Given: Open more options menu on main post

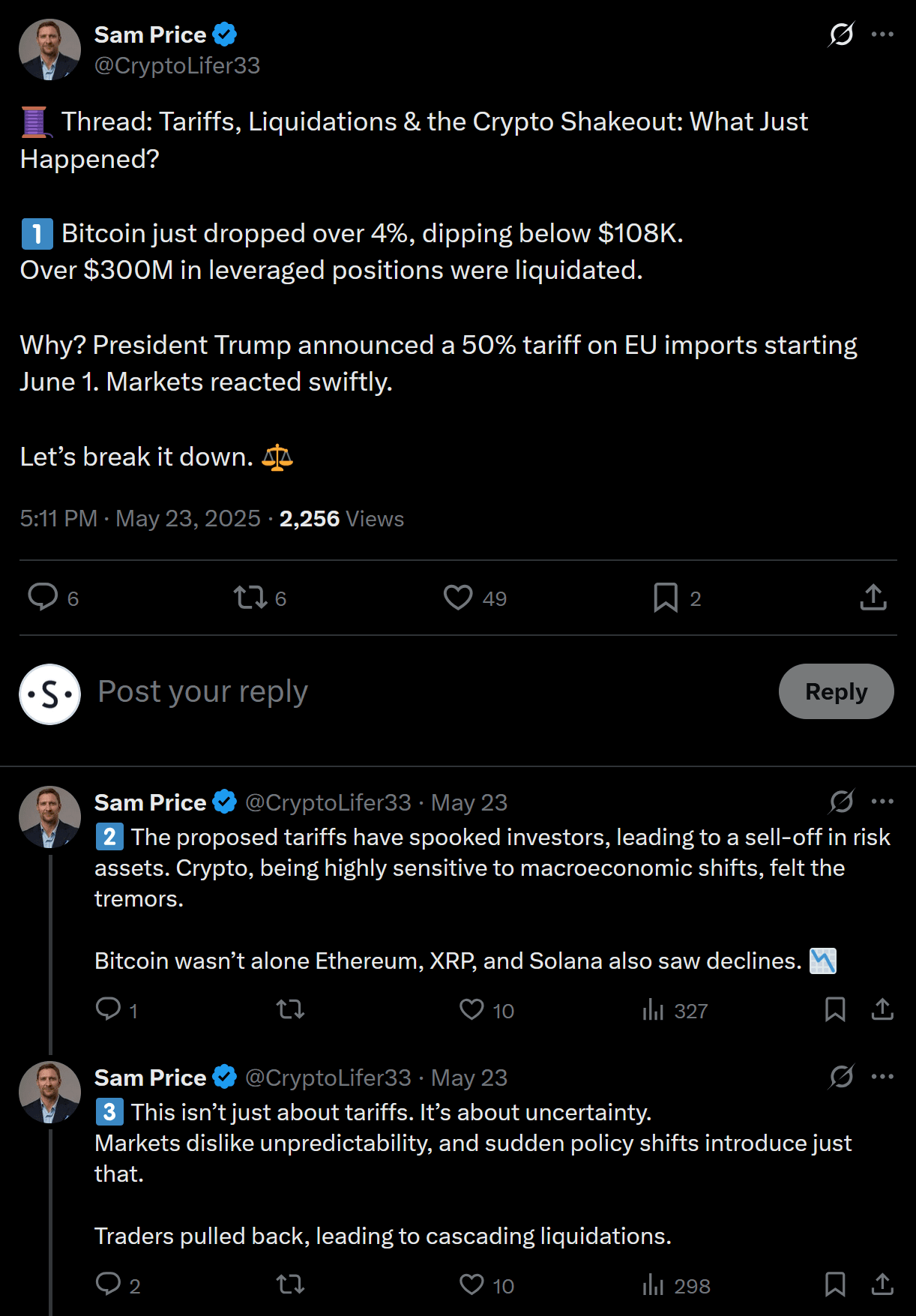Looking at the screenshot, I should [882, 34].
